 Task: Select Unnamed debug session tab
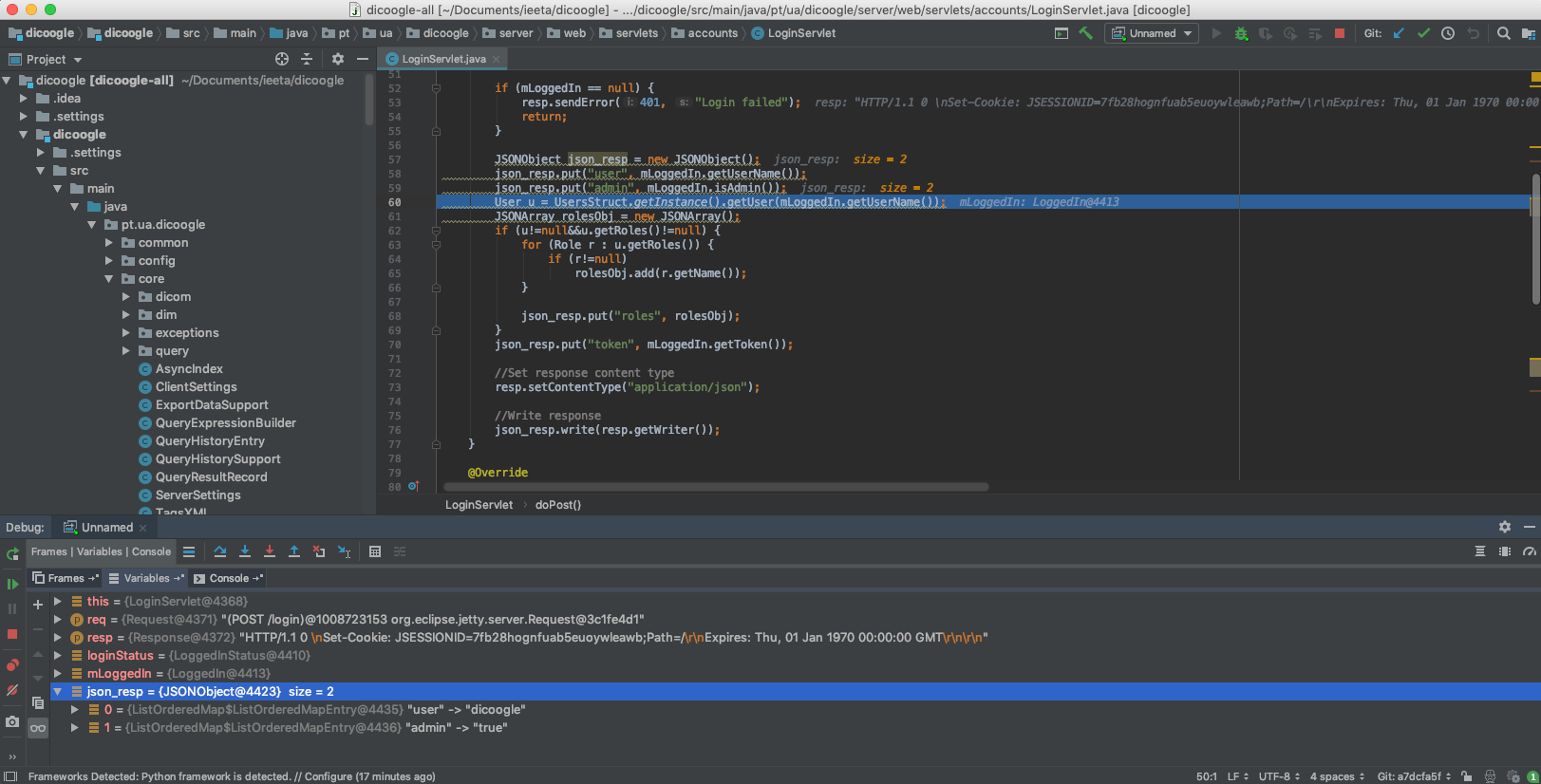pyautogui.click(x=106, y=528)
